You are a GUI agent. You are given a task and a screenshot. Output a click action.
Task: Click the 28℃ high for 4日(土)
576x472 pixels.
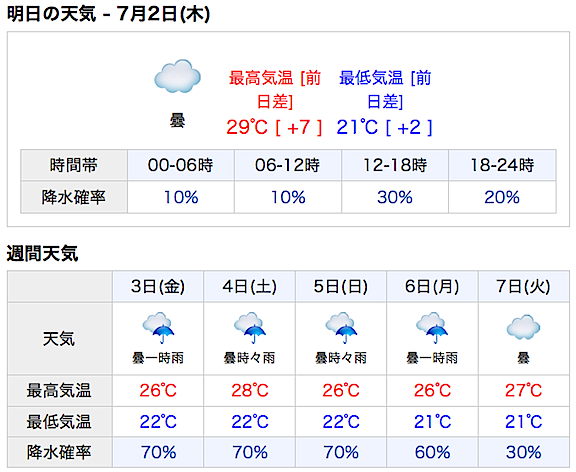click(250, 390)
